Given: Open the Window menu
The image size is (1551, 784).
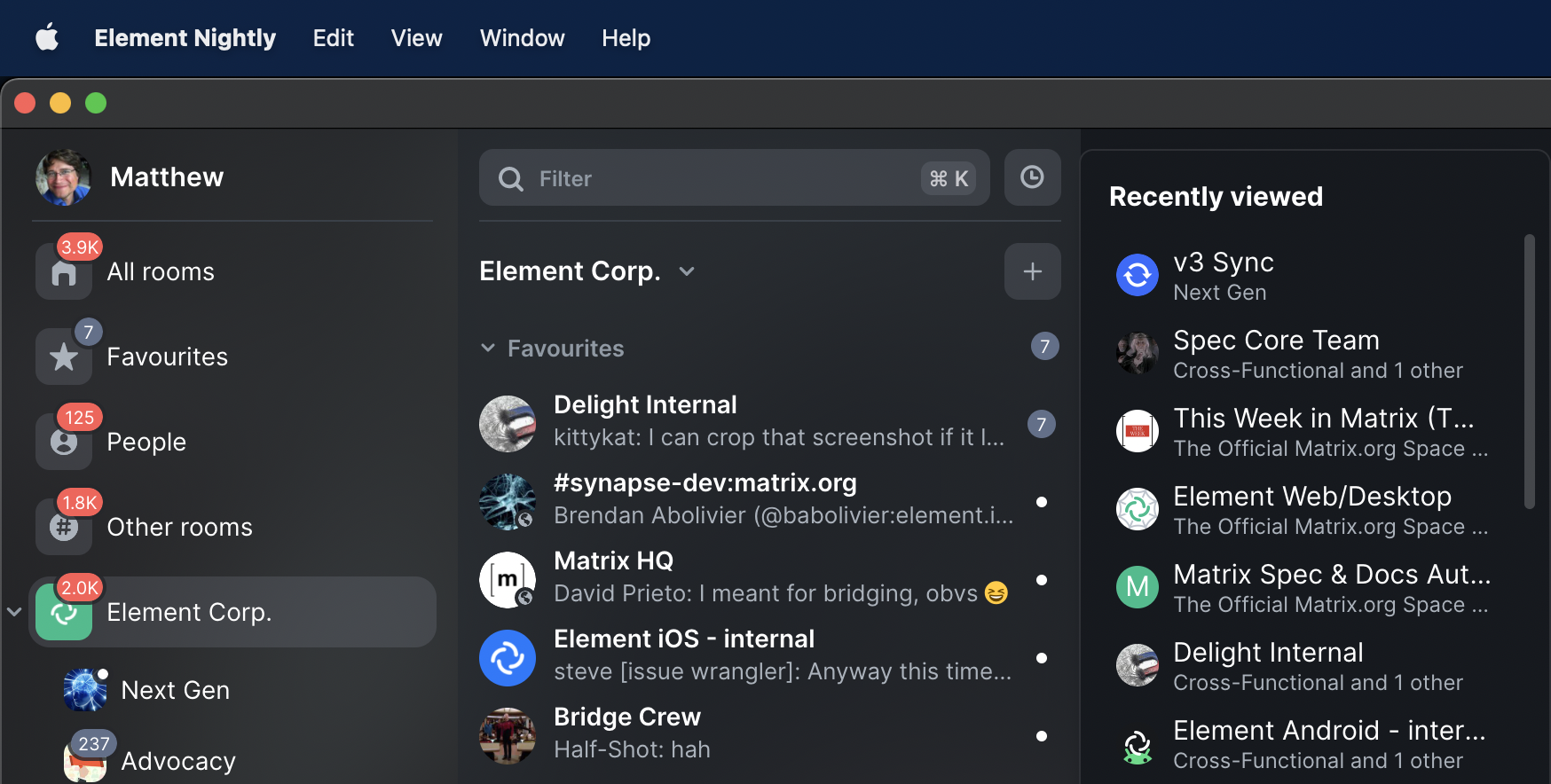Looking at the screenshot, I should (522, 38).
